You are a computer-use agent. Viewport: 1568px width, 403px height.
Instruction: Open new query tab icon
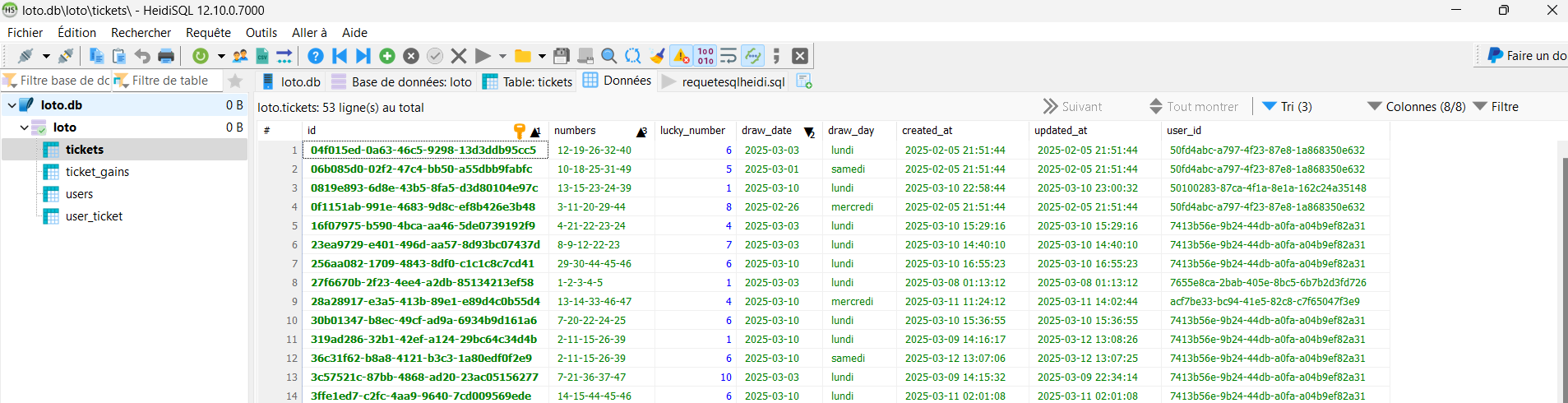(x=804, y=81)
